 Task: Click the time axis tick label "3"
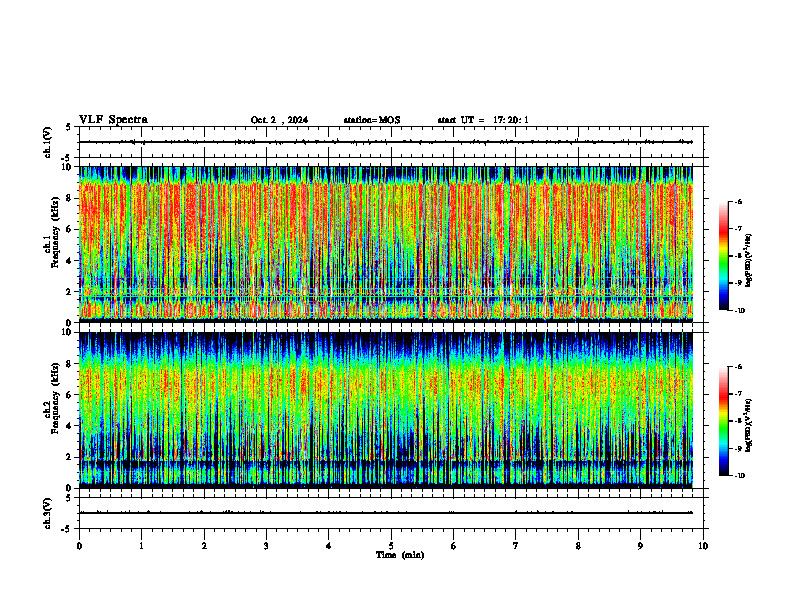[266, 546]
